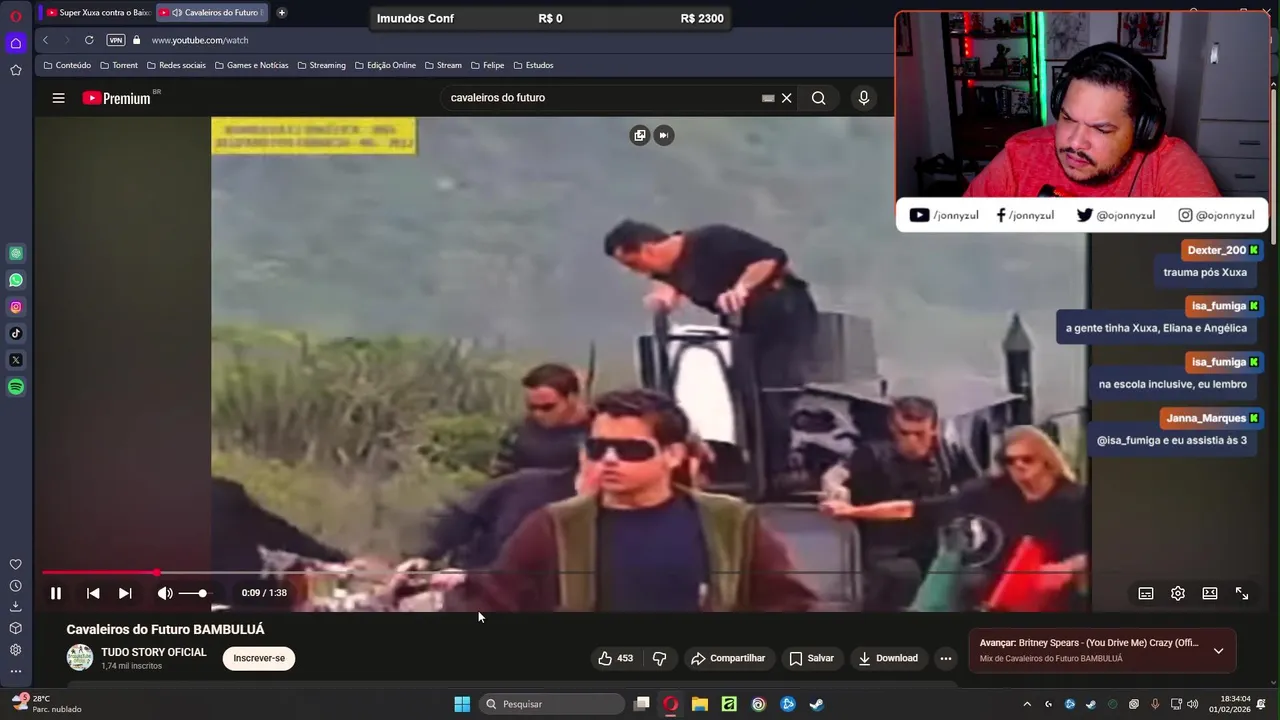Open Opera main menu logo
Viewport: 1280px width, 720px height.
(x=16, y=16)
